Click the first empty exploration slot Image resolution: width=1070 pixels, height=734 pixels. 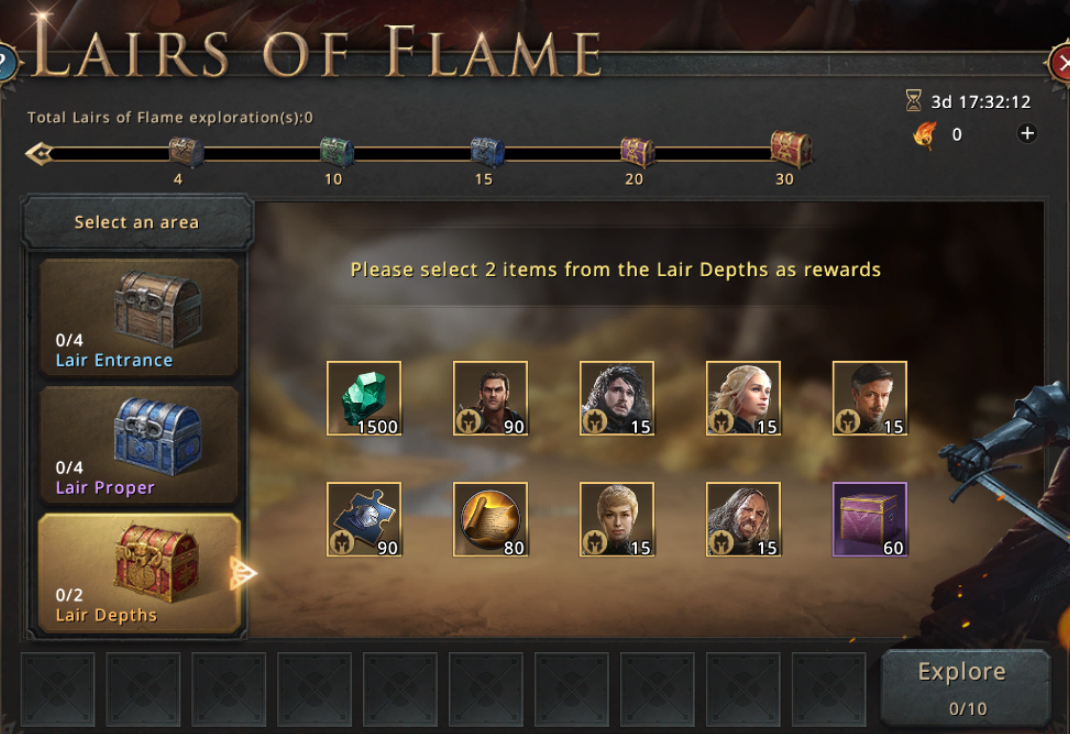58,689
